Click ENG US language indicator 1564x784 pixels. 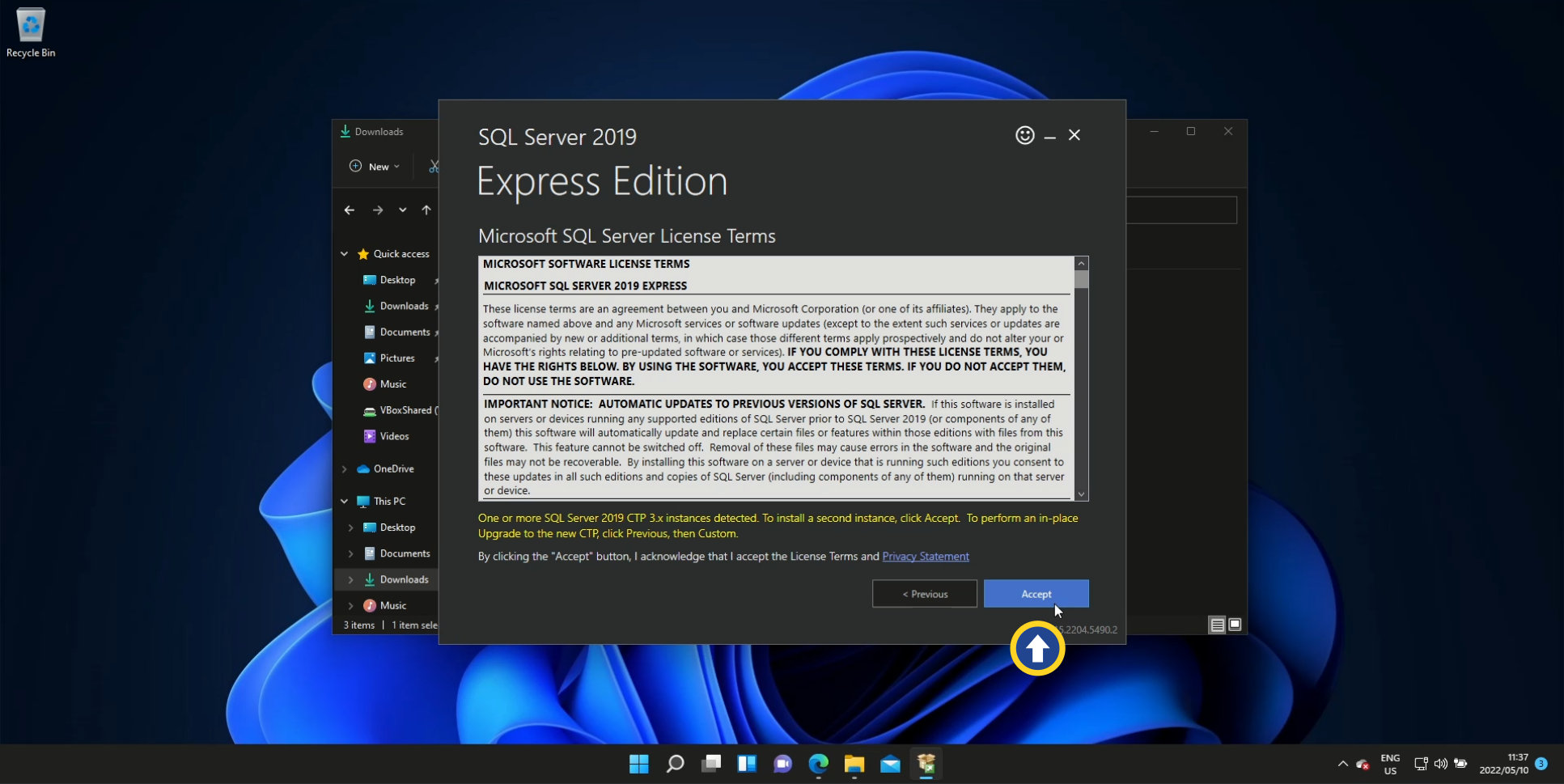pos(1390,764)
